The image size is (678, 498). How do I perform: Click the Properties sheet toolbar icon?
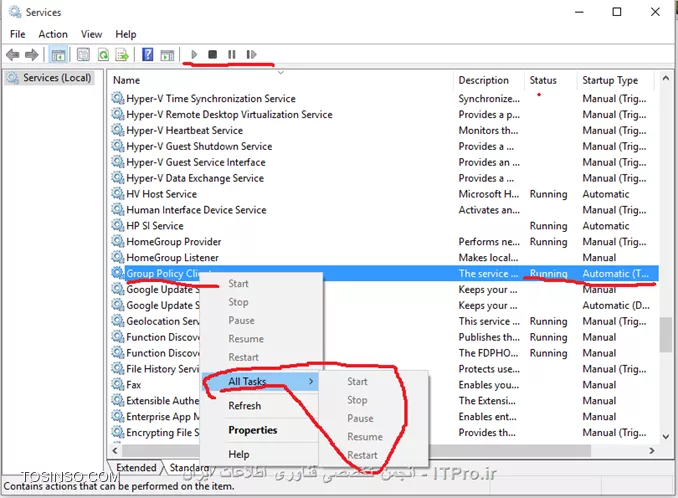pyautogui.click(x=83, y=54)
